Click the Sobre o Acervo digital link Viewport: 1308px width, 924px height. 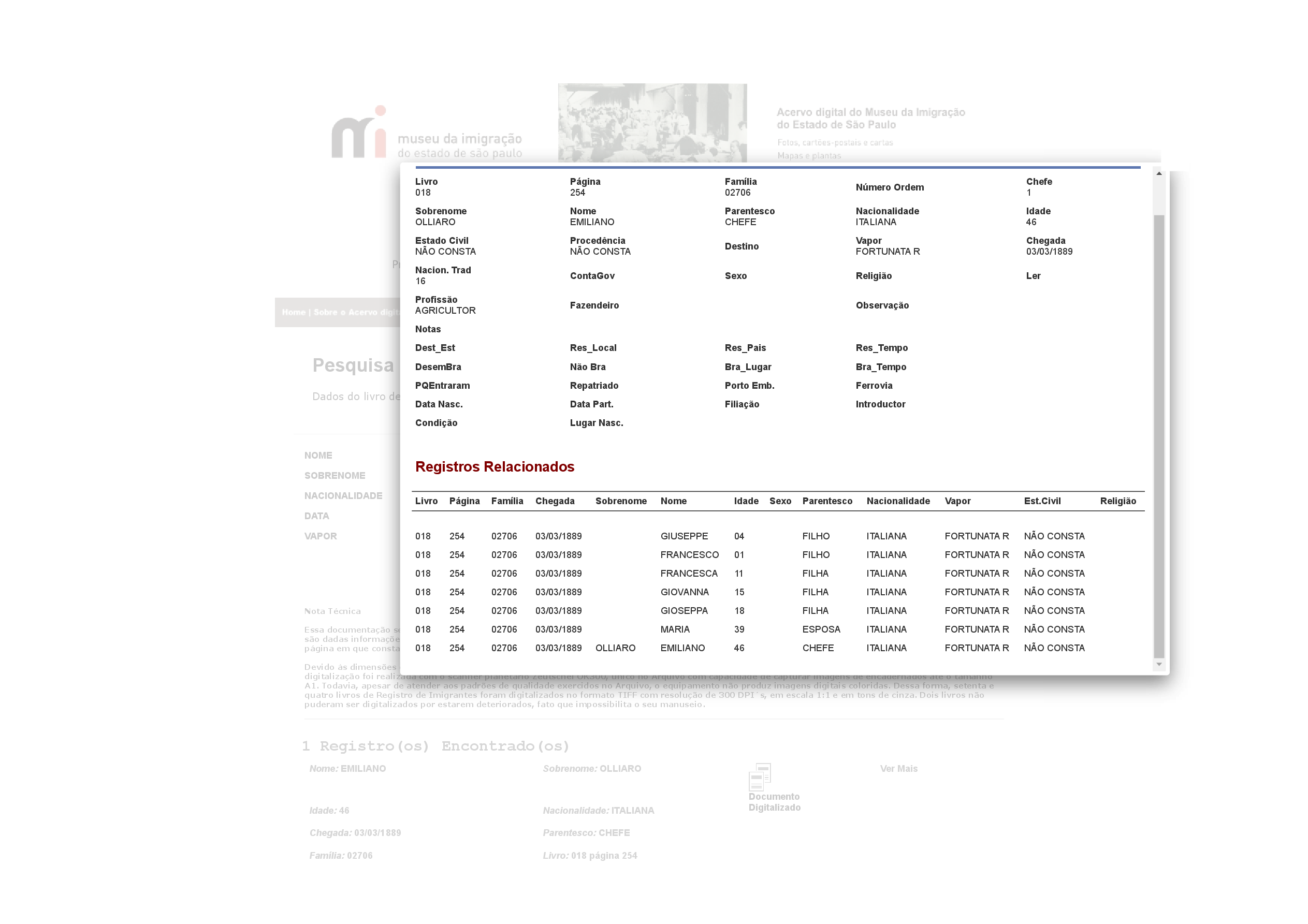(x=357, y=312)
